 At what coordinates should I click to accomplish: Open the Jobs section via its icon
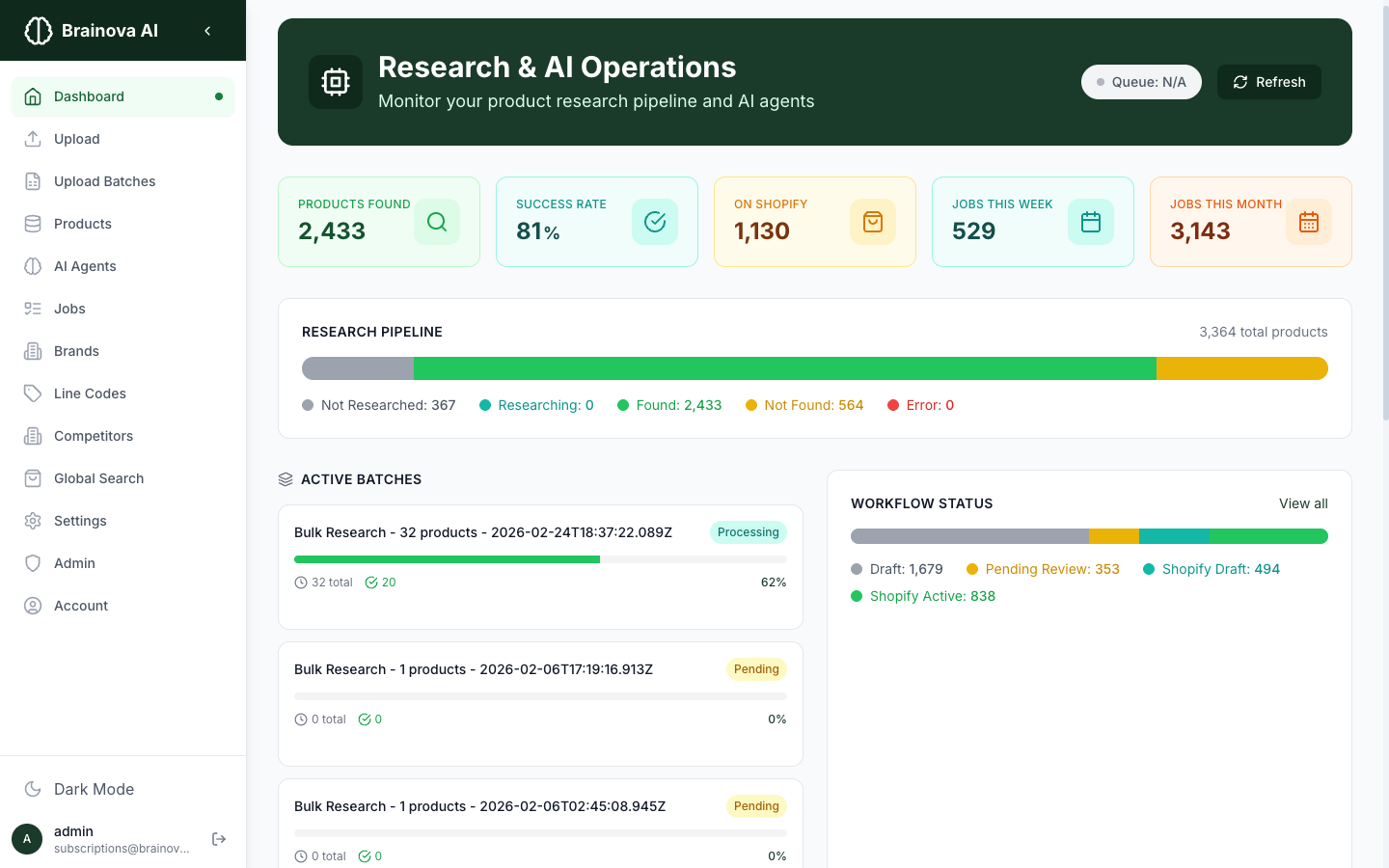pyautogui.click(x=32, y=309)
